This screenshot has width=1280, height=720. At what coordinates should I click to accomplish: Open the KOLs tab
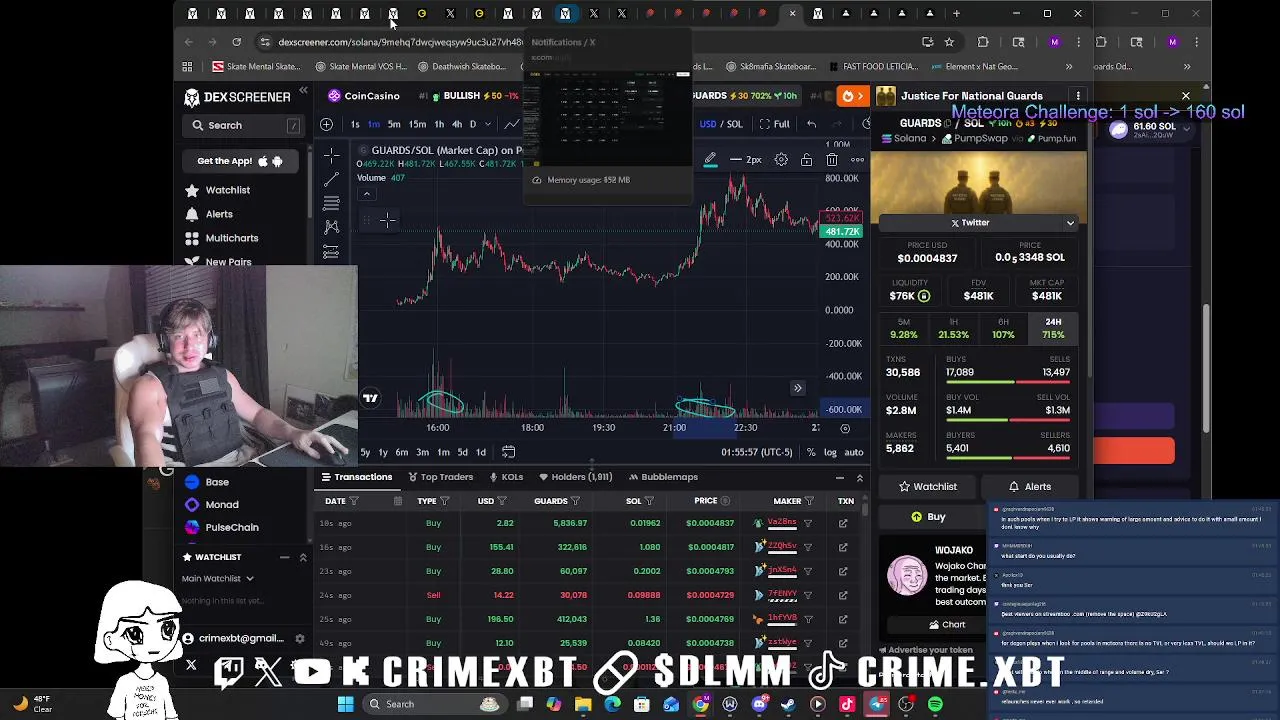click(x=505, y=477)
